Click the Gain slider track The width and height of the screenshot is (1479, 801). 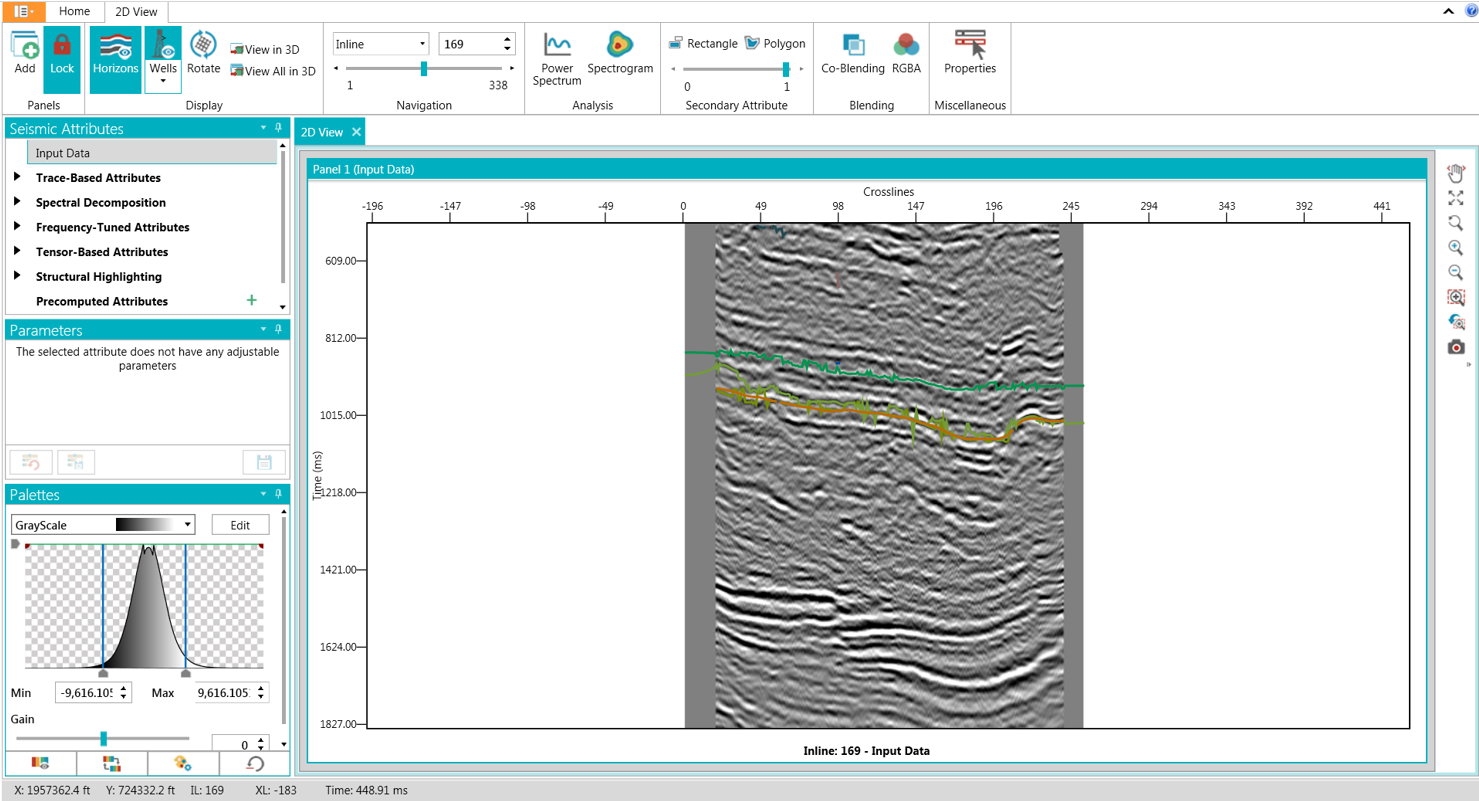103,739
